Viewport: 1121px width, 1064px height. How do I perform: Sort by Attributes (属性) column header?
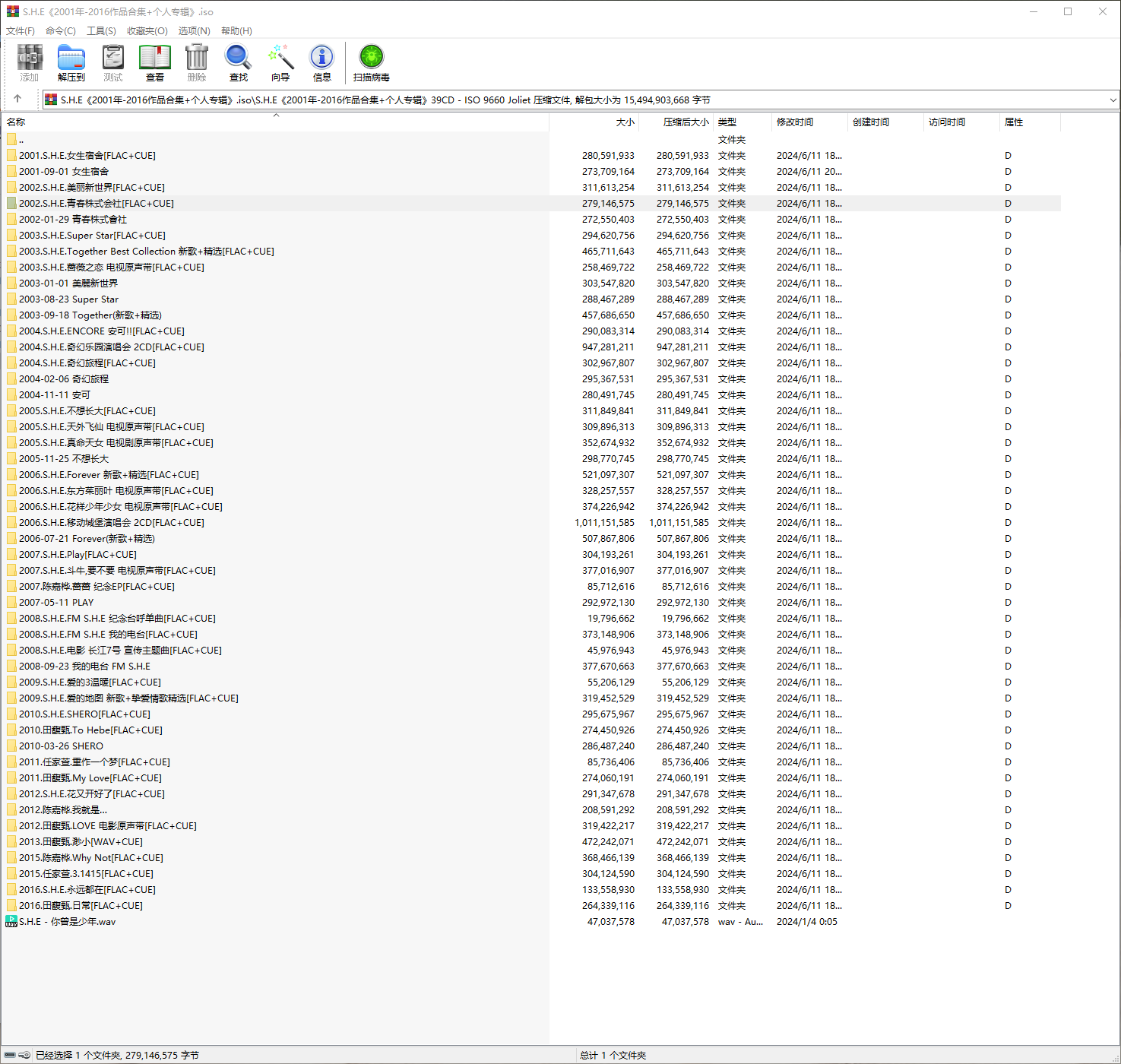[x=1030, y=122]
